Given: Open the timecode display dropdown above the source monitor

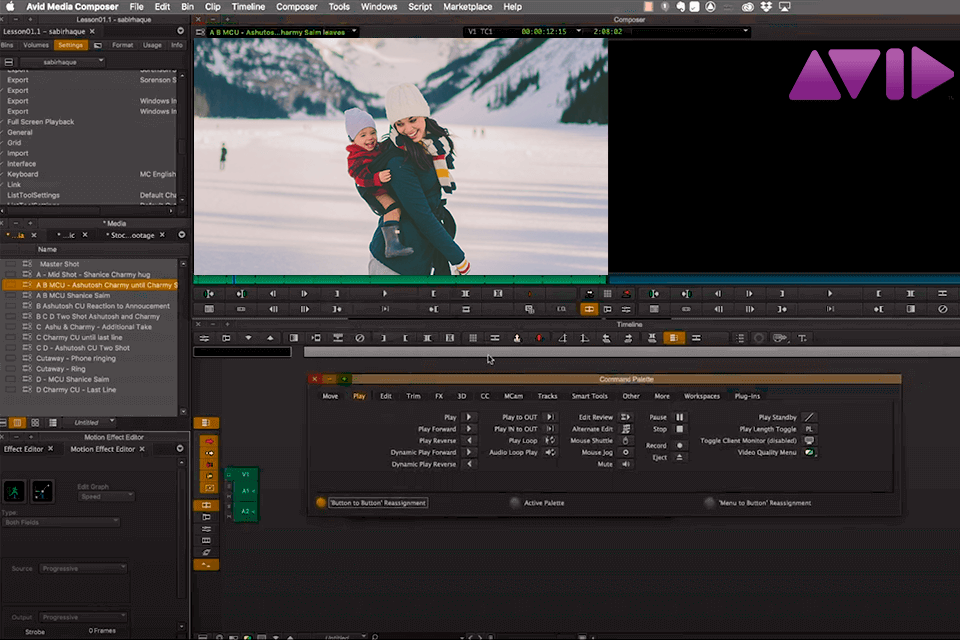Looking at the screenshot, I should coord(579,31).
